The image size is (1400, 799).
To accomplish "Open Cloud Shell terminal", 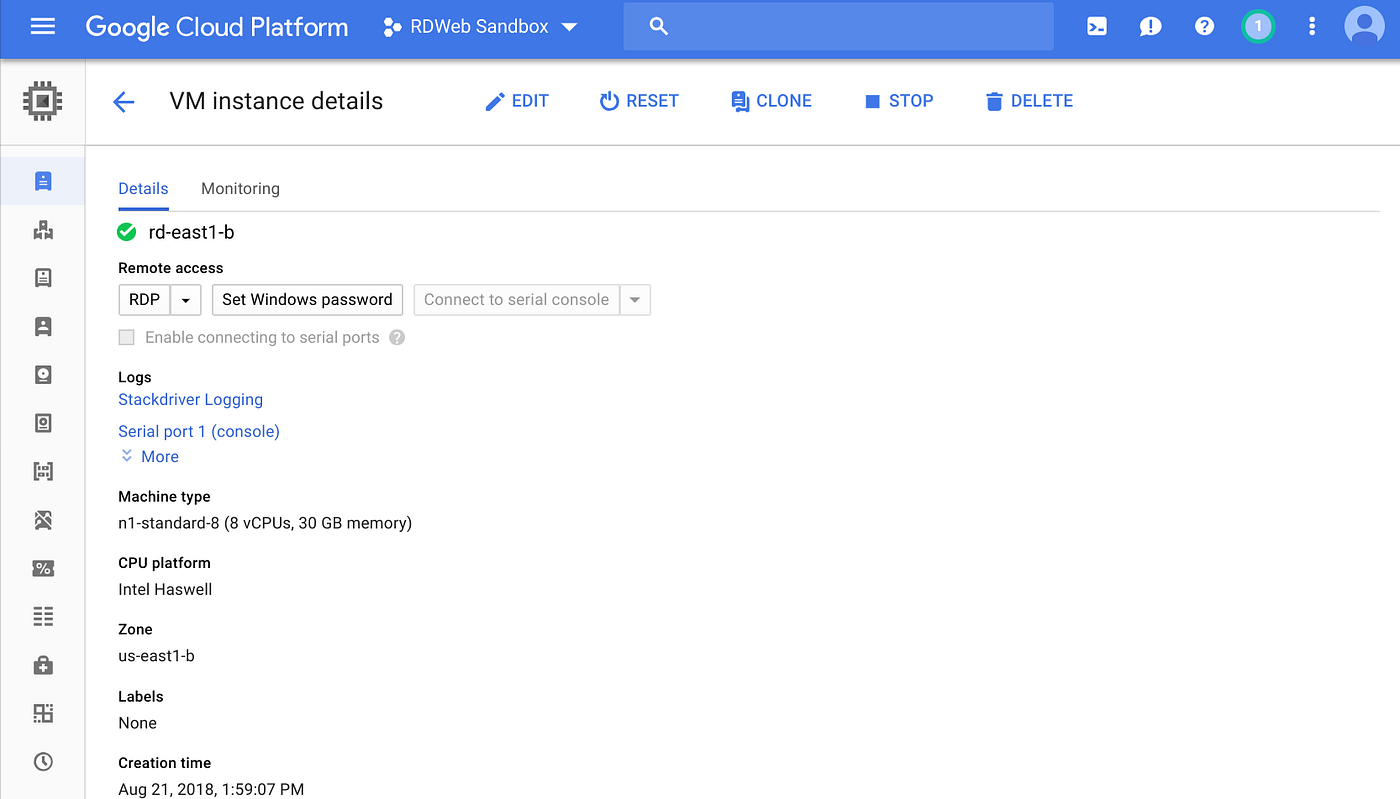I will click(1096, 26).
